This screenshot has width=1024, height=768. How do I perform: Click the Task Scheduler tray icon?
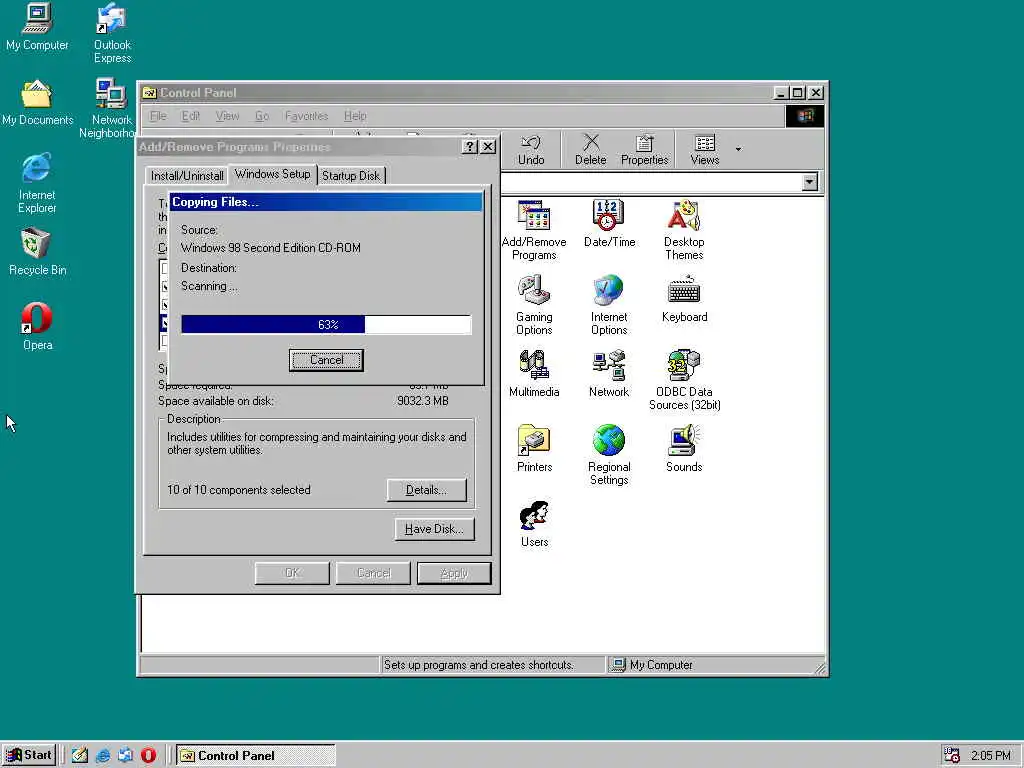click(x=952, y=756)
